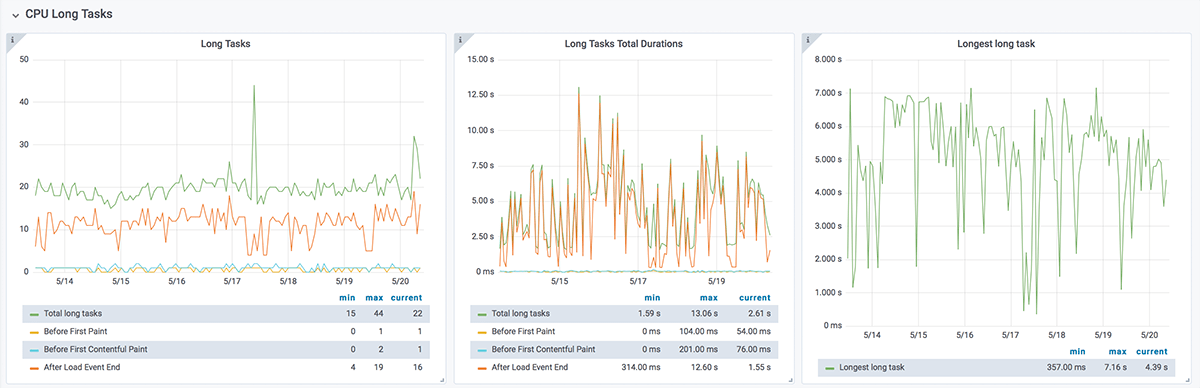
Task: Sort Total Durations legend by min column
Action: 652,297
